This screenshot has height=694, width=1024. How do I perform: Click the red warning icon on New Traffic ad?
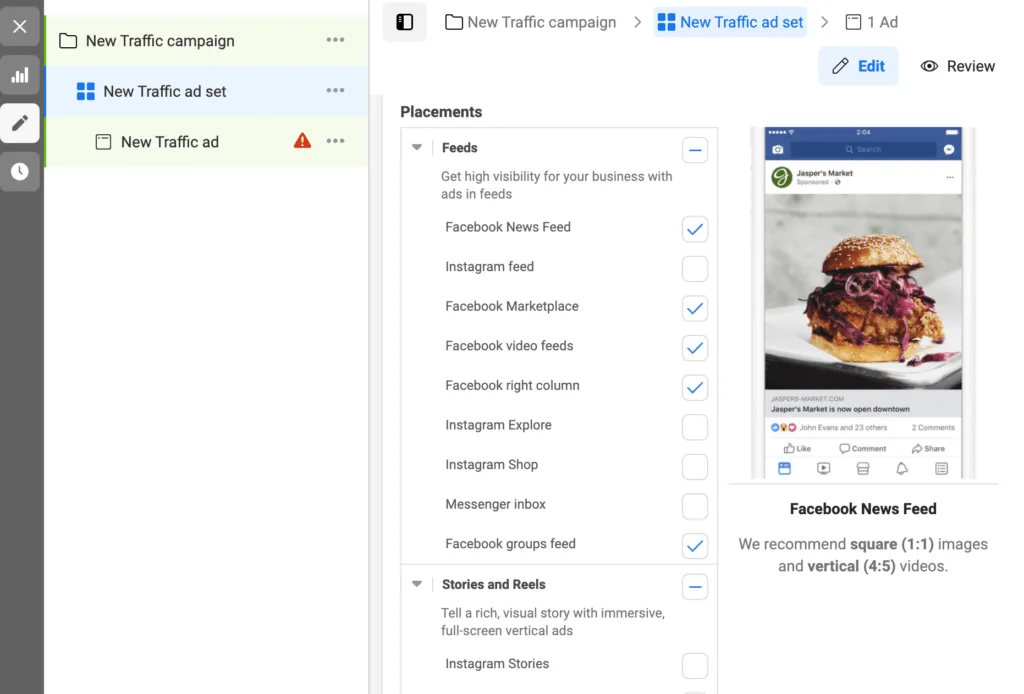[x=302, y=141]
